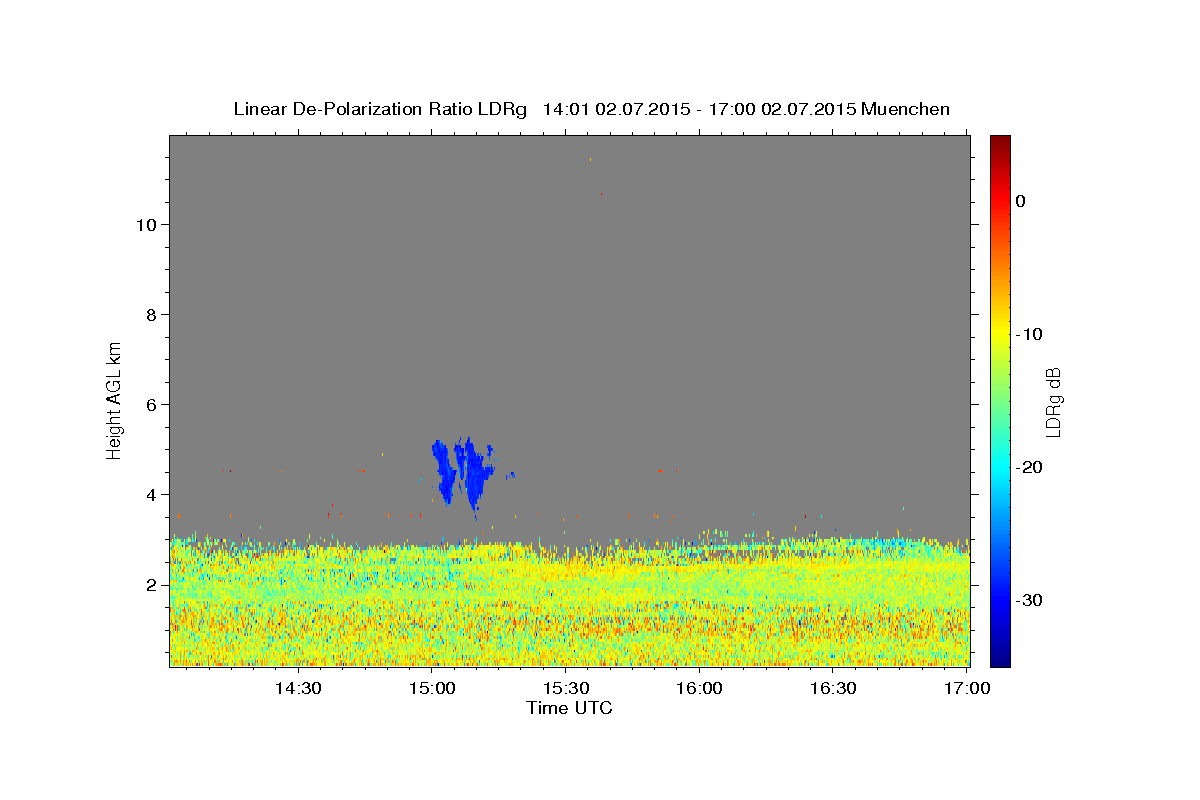This screenshot has height=800, width=1200.
Task: Click the blue cloud feature near 15:05
Action: click(462, 472)
